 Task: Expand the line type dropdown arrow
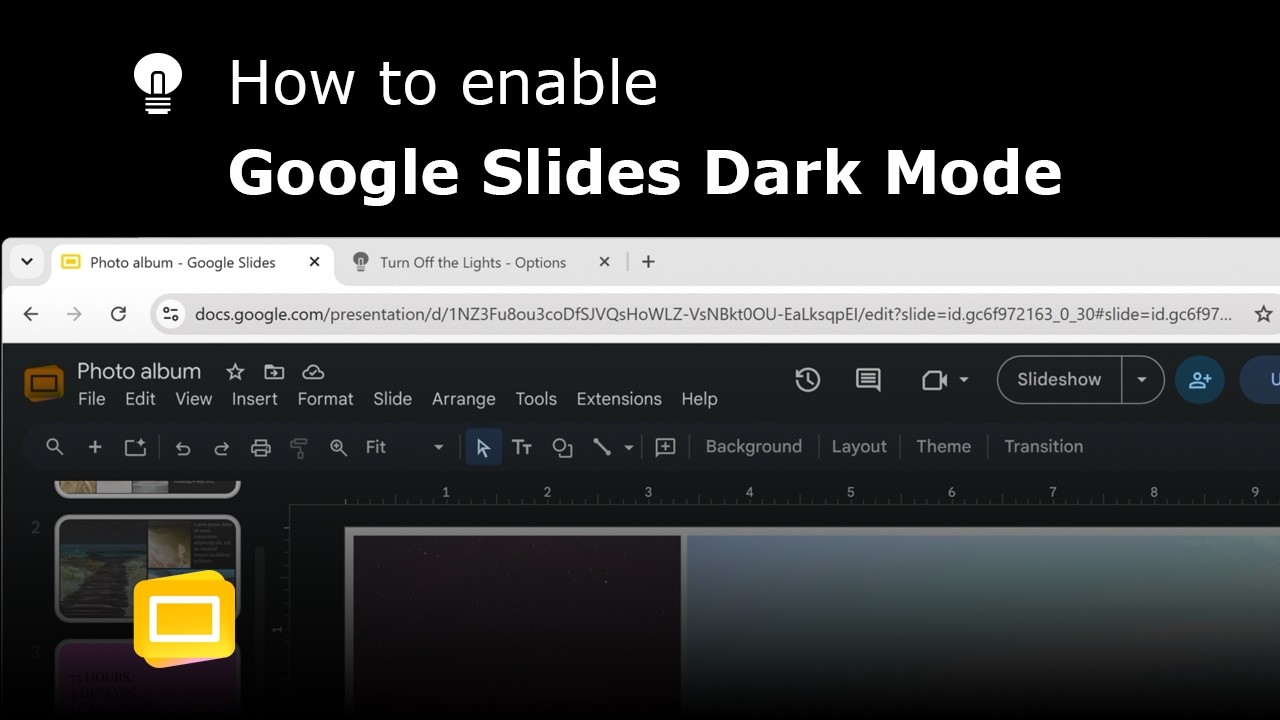tap(628, 447)
